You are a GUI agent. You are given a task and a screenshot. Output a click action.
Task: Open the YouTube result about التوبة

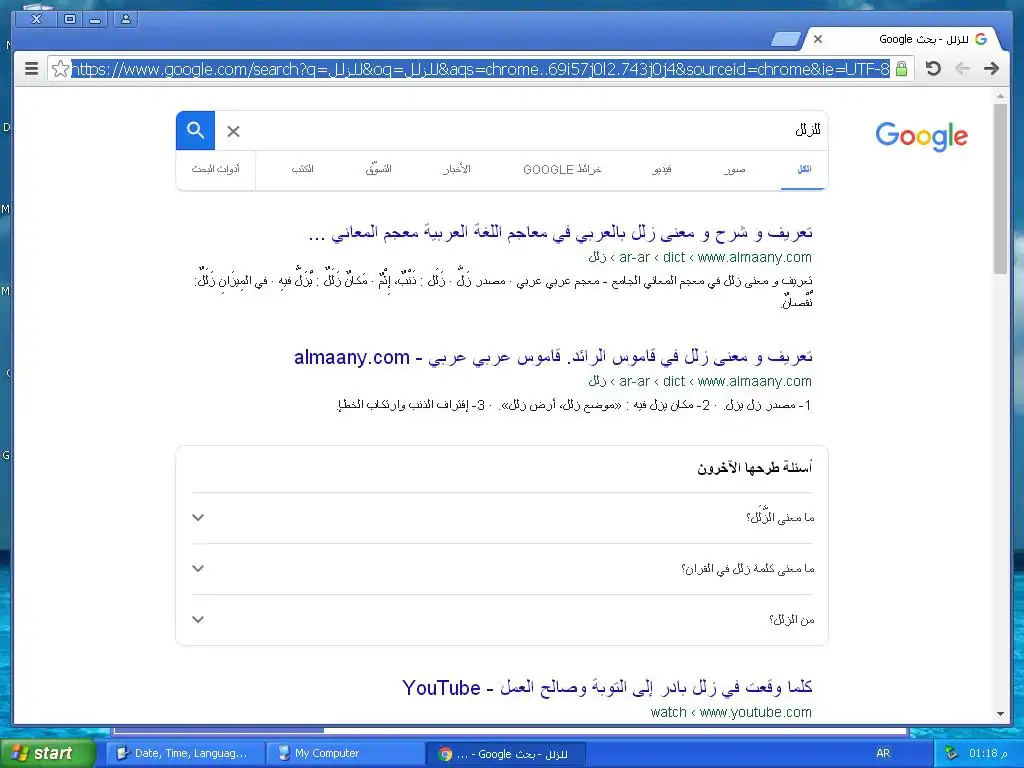607,688
